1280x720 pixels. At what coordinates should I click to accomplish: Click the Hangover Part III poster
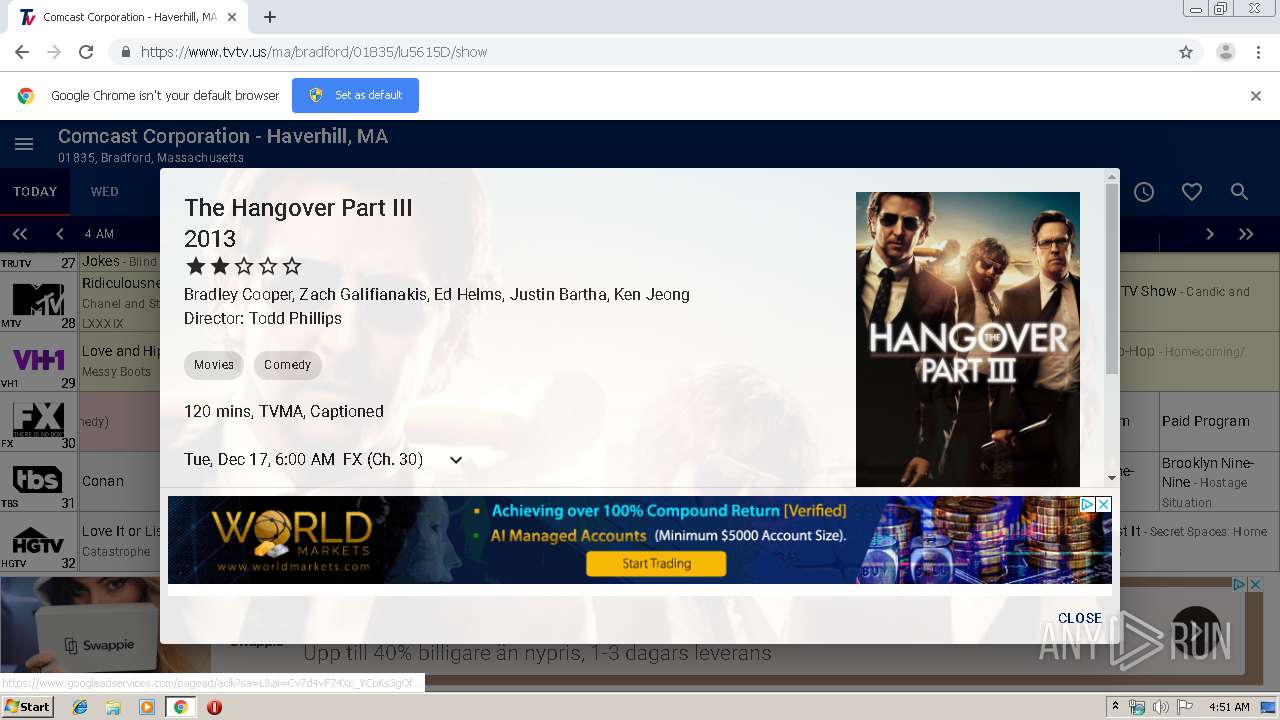pyautogui.click(x=968, y=339)
